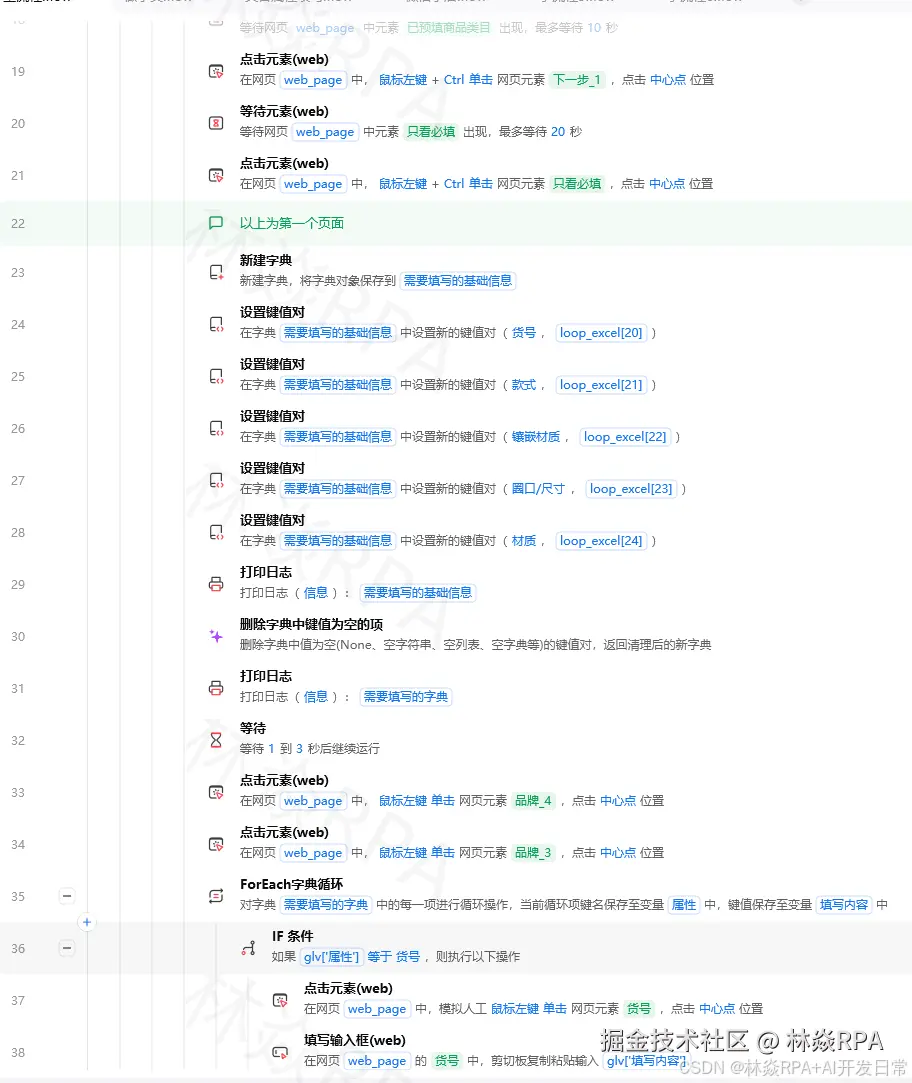Click line number 24
This screenshot has width=912, height=1083.
point(18,325)
